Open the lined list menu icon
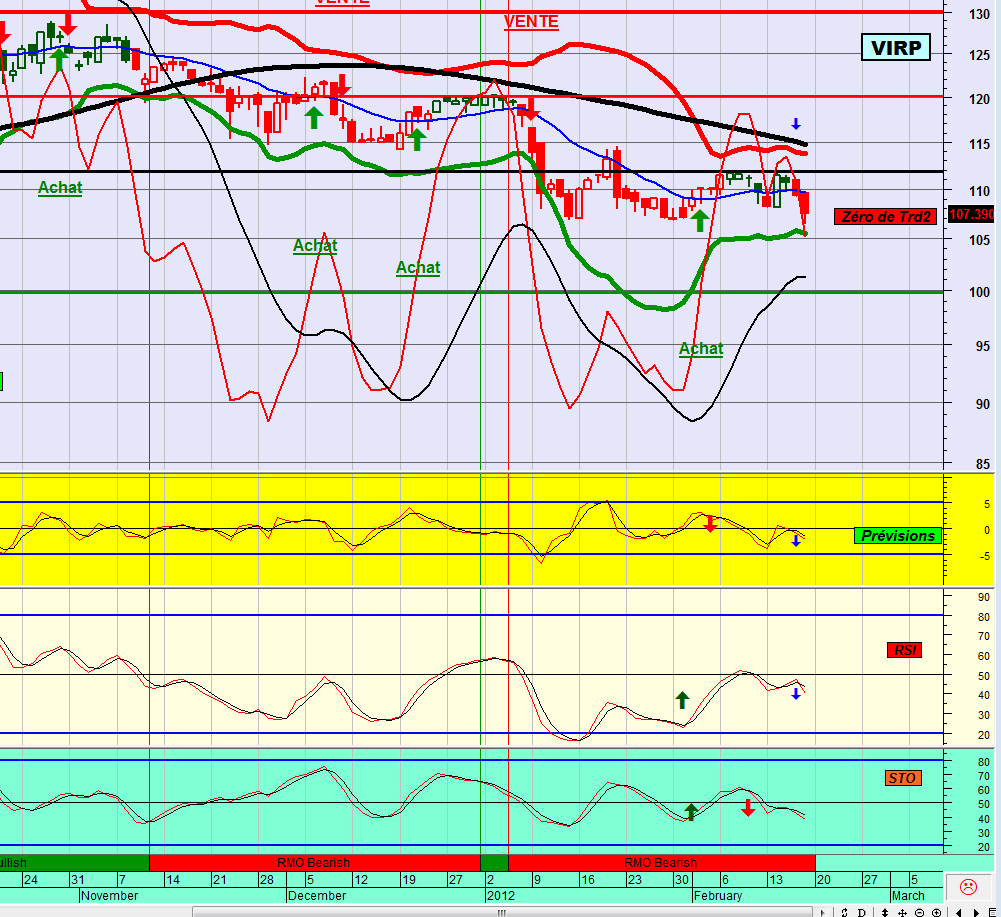The height and width of the screenshot is (917, 1001). 993,913
